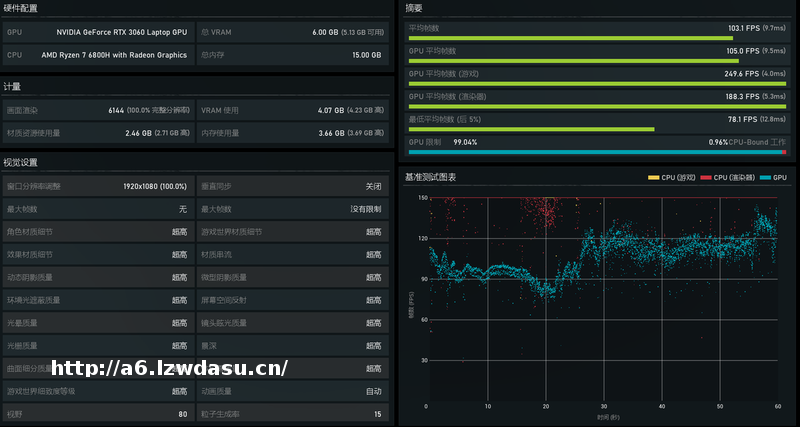Image resolution: width=800 pixels, height=427 pixels.
Task: Toggle the 垂直同步 setting showing 关闭
Action: point(291,186)
